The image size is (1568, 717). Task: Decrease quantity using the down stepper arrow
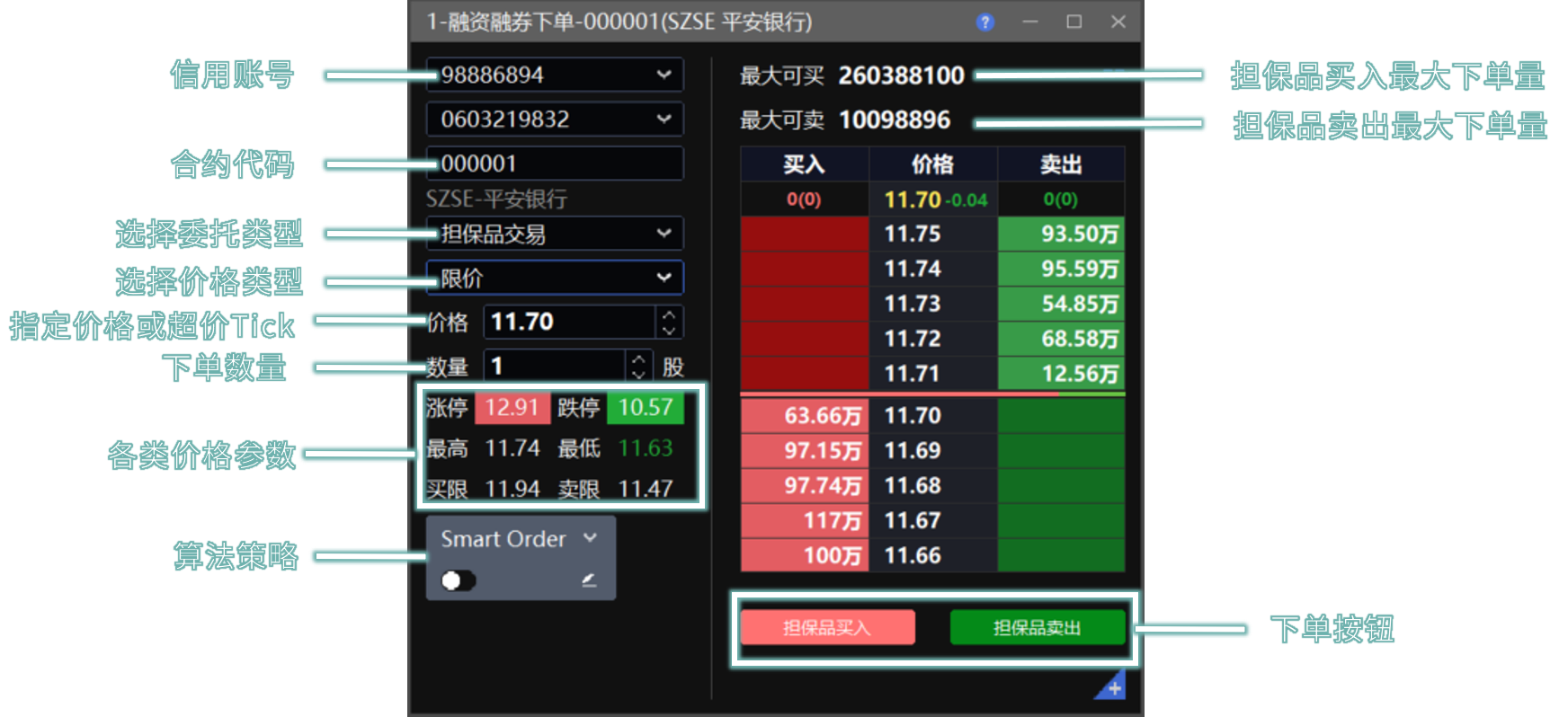[x=638, y=373]
